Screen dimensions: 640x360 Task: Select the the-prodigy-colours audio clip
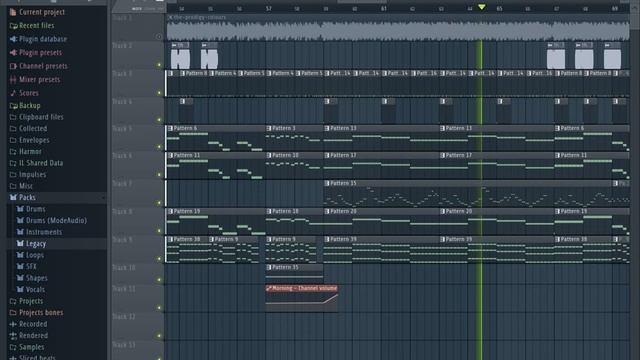(398, 27)
